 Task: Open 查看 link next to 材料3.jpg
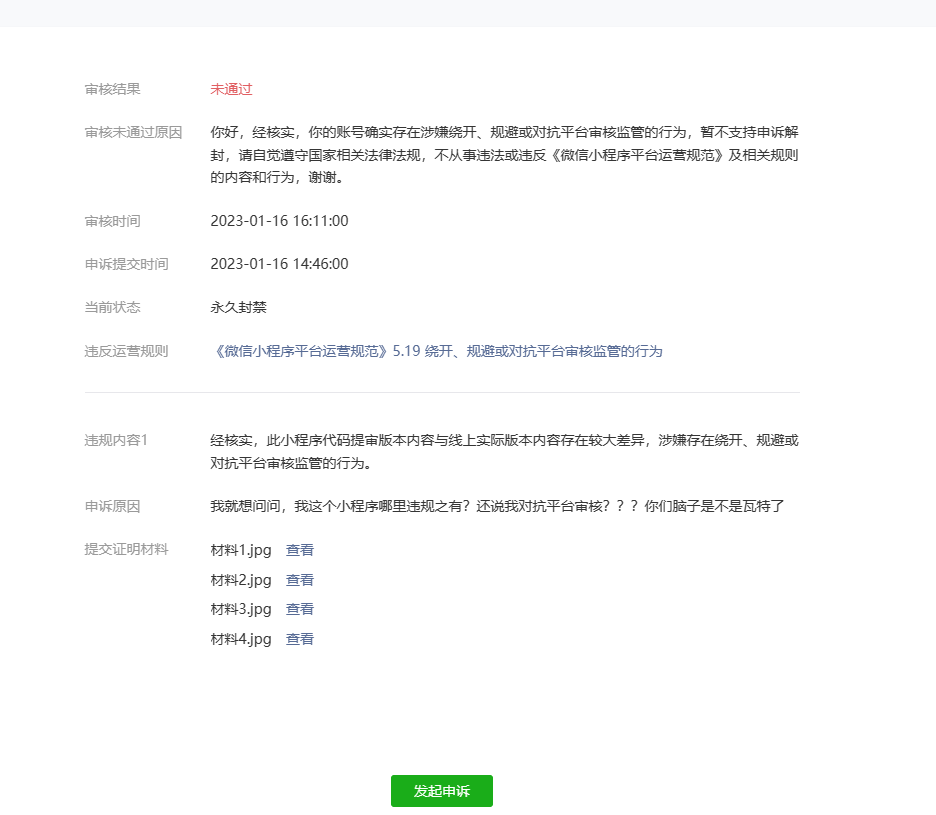[300, 609]
